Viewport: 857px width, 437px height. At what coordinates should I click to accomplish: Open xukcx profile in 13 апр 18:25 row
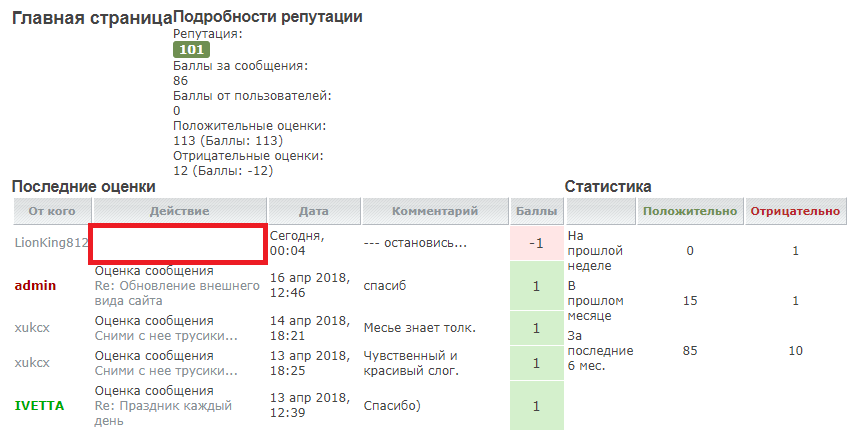32,363
